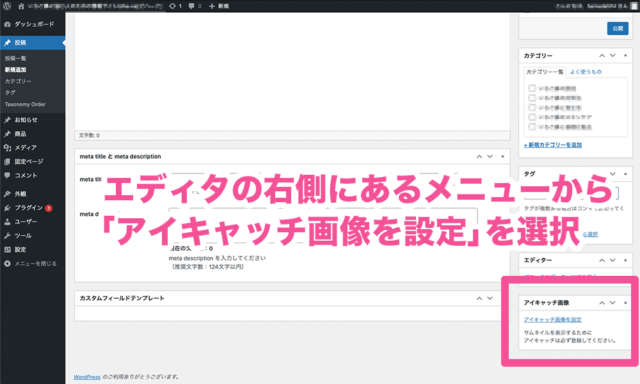Open カテゴリー submenu item in sidebar
The image size is (640, 384).
coord(18,81)
